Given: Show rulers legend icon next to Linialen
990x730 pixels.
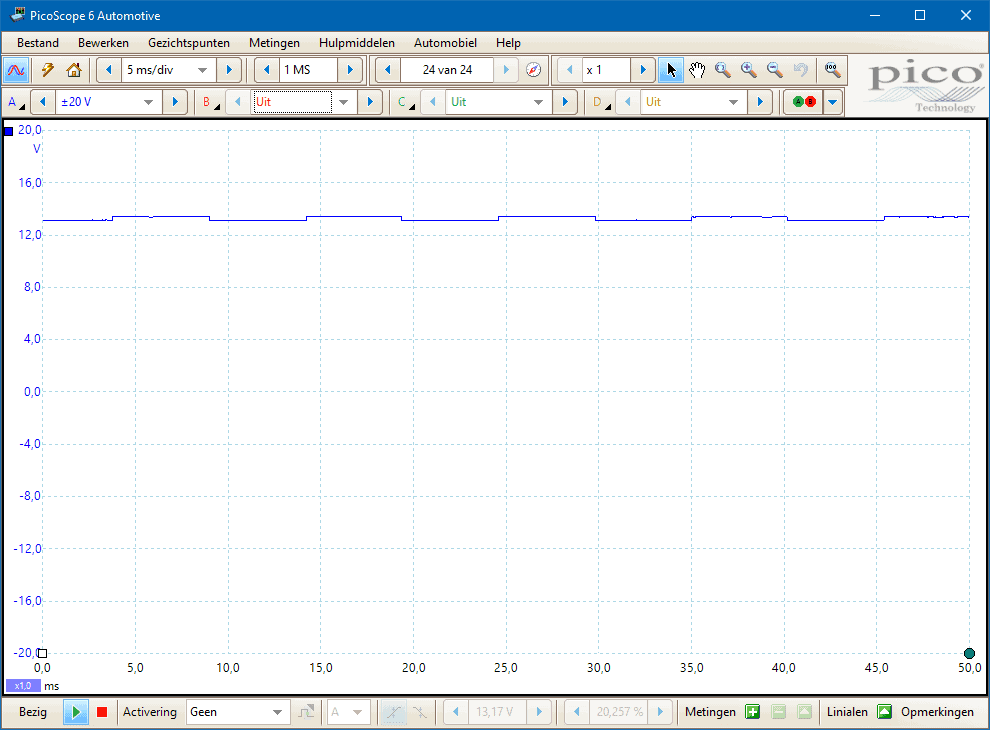Looking at the screenshot, I should pos(884,712).
